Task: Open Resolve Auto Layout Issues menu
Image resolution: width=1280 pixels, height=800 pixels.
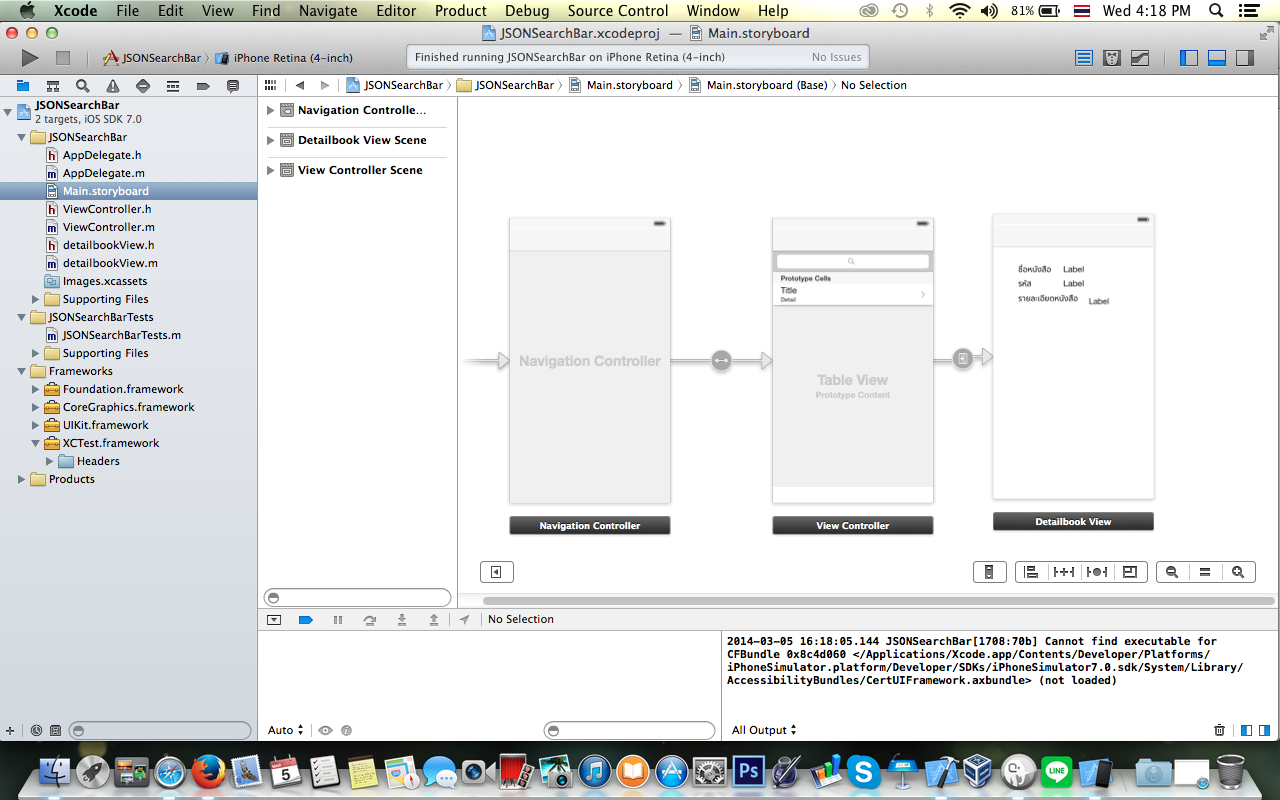Action: 1097,572
